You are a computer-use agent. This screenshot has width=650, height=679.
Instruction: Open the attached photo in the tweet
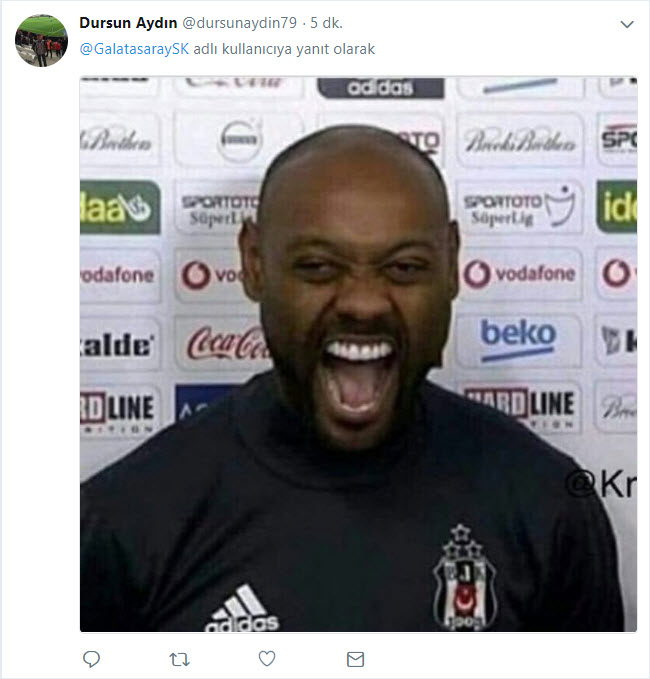coord(358,354)
